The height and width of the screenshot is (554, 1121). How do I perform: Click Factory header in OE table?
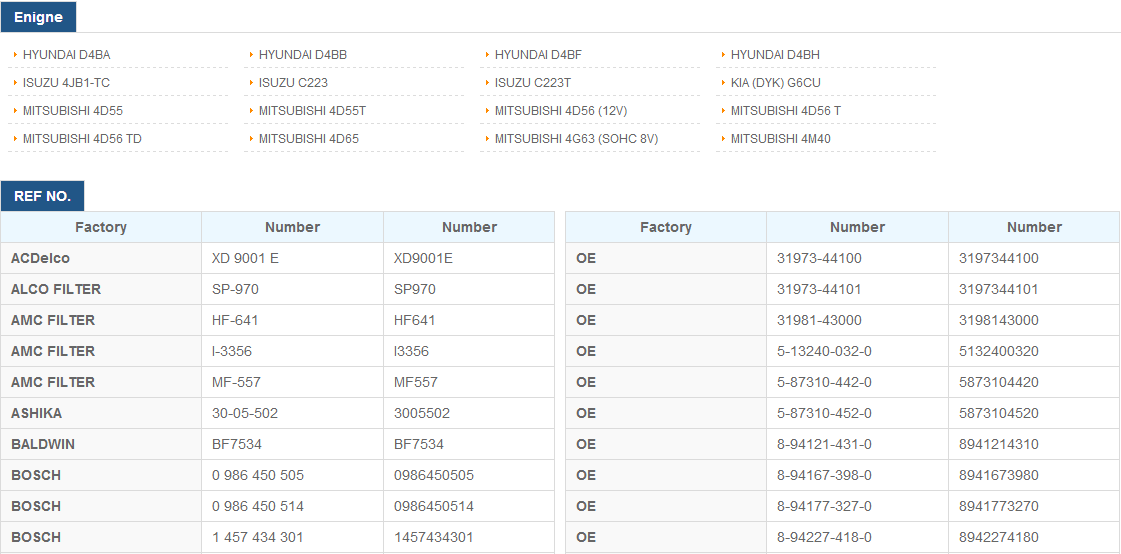coord(666,227)
